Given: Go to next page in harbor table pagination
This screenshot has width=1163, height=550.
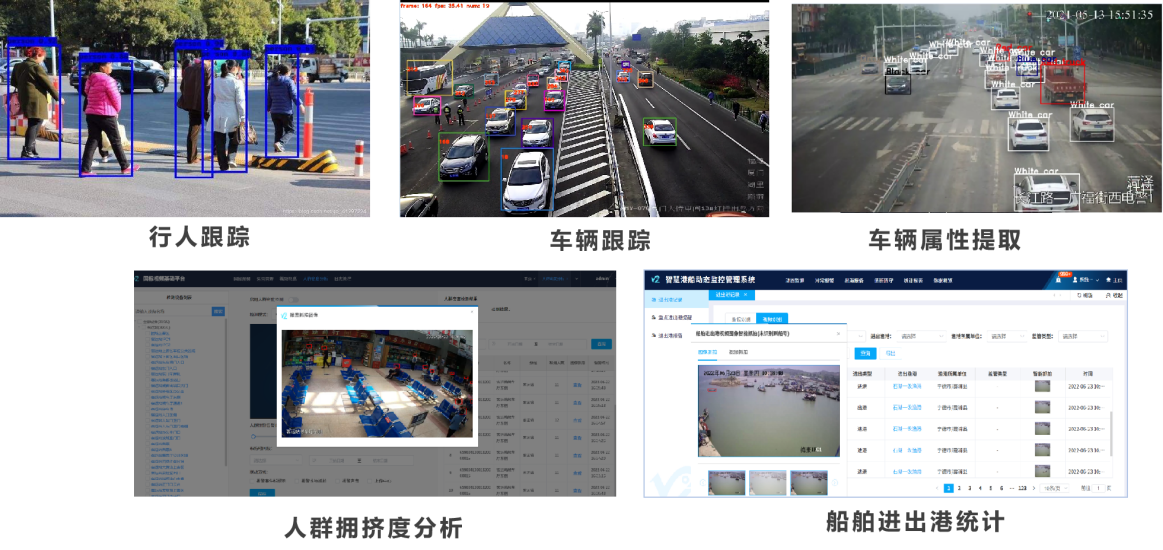Looking at the screenshot, I should pyautogui.click(x=1033, y=488).
